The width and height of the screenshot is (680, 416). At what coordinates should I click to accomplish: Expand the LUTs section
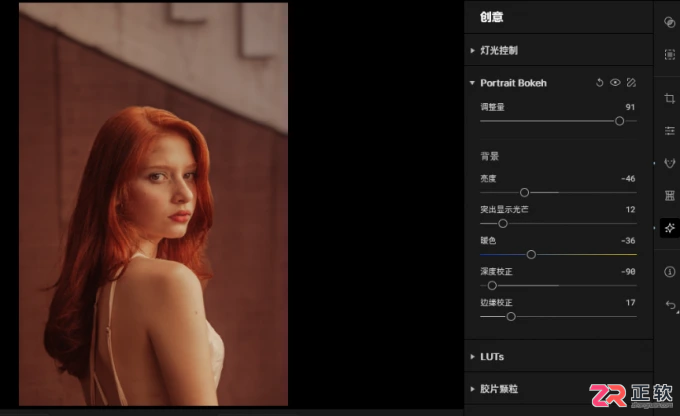click(x=472, y=357)
